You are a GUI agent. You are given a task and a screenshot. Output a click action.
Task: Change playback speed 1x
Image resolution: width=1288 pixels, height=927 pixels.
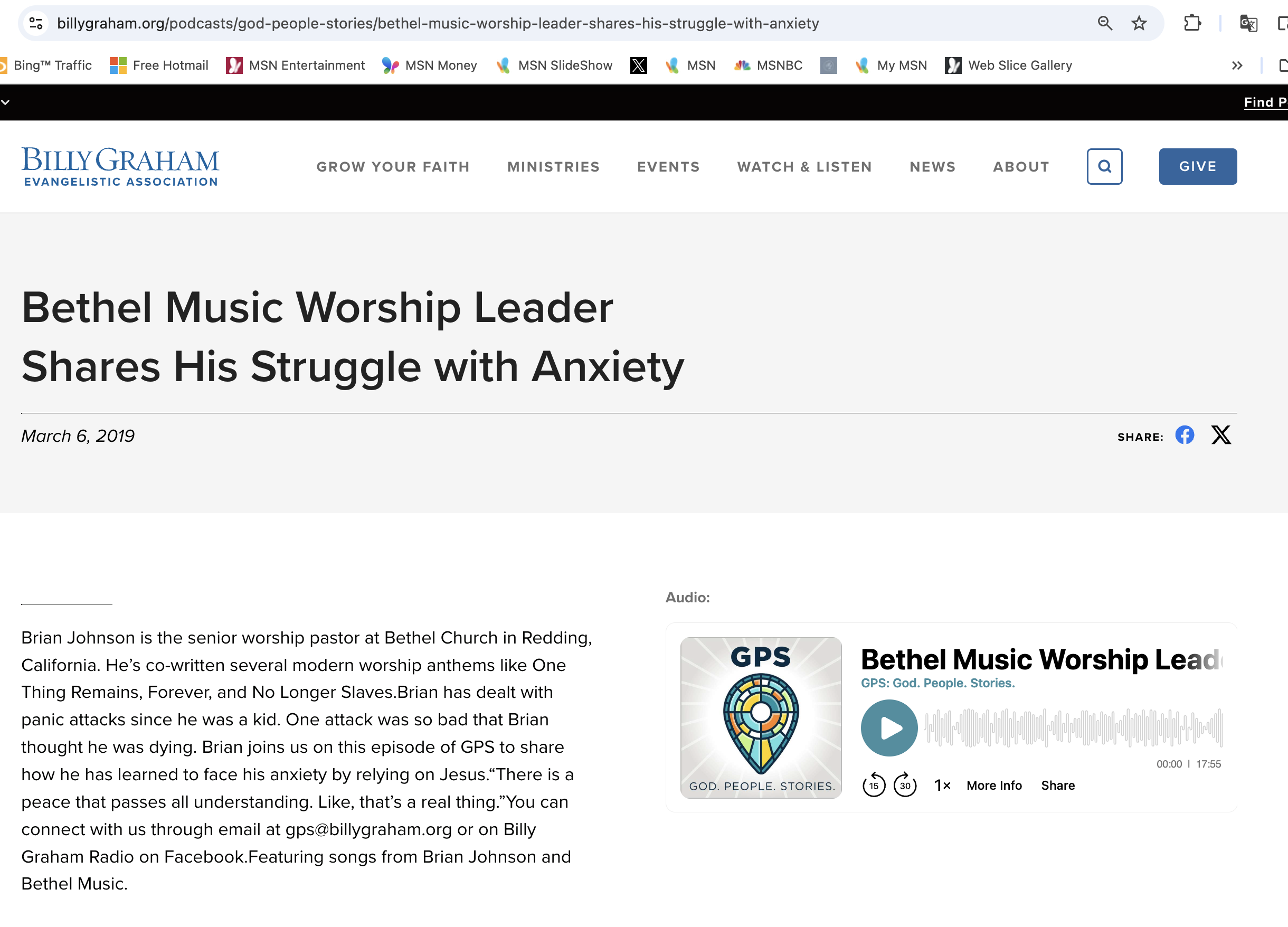coord(942,785)
